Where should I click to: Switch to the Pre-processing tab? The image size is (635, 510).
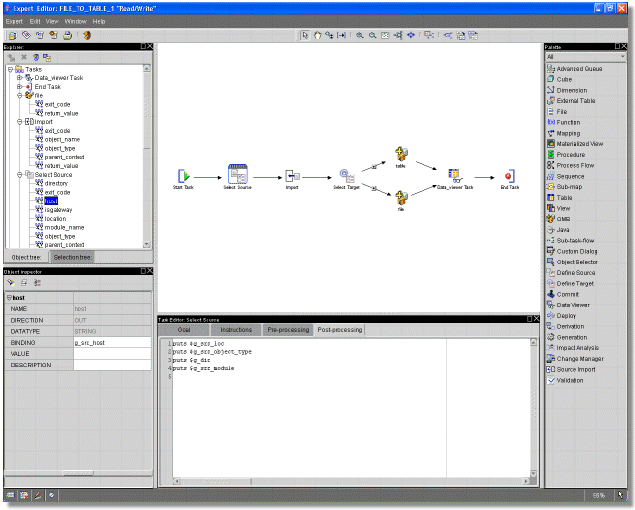[x=288, y=330]
